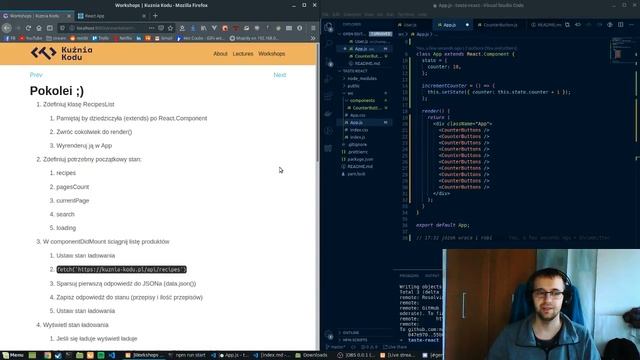This screenshot has width=640, height=360.
Task: Go to the Prev workshop slide
Action: [x=36, y=75]
